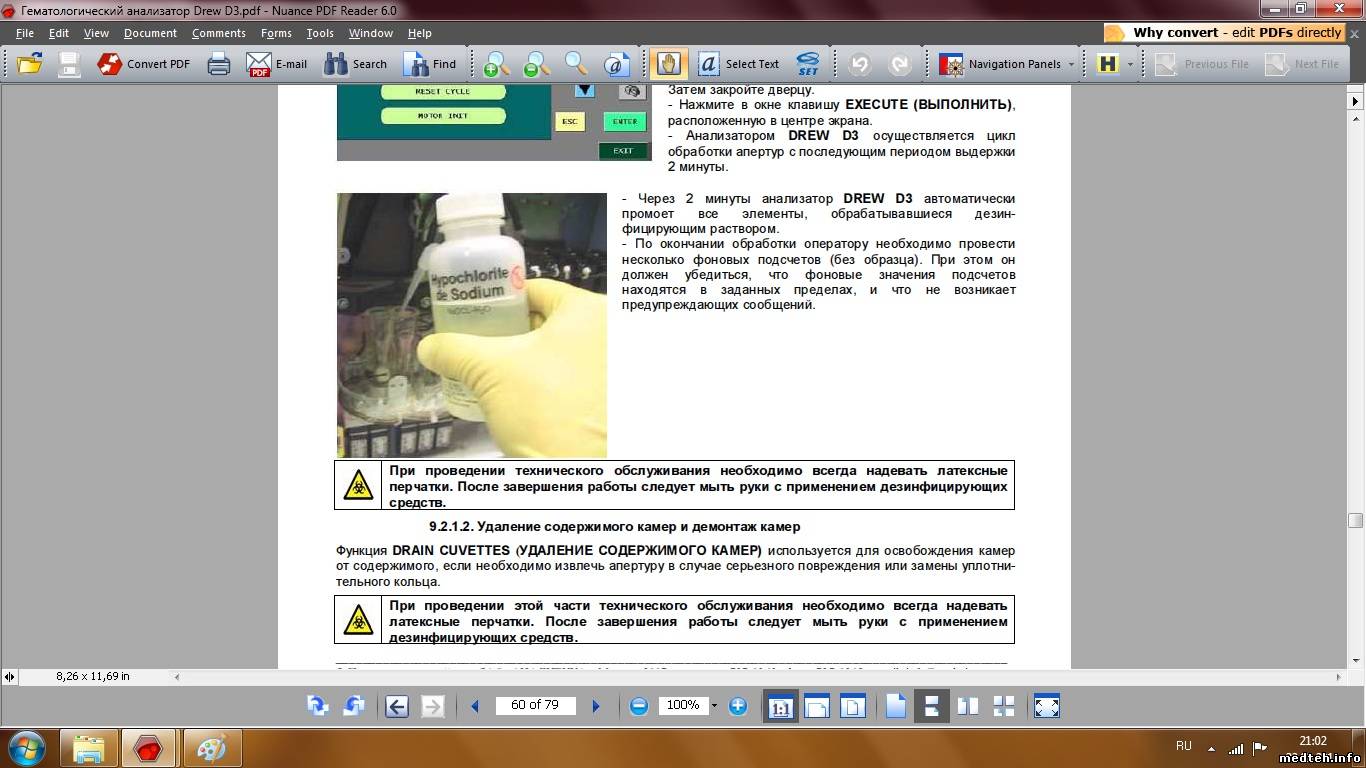Click the zoom in magnifier with plus
The height and width of the screenshot is (768, 1366).
point(495,64)
